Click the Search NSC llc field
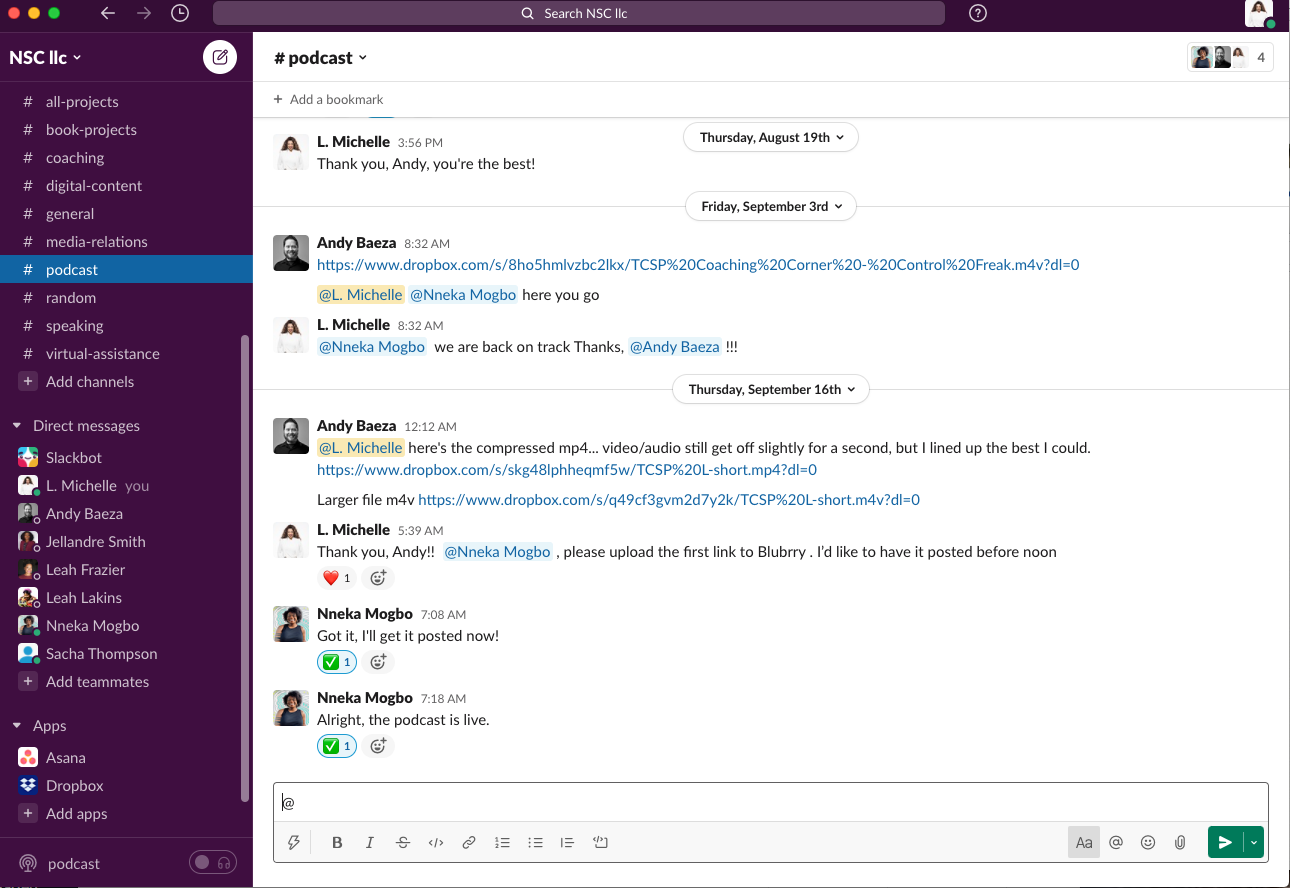This screenshot has width=1290, height=888. pyautogui.click(x=579, y=13)
